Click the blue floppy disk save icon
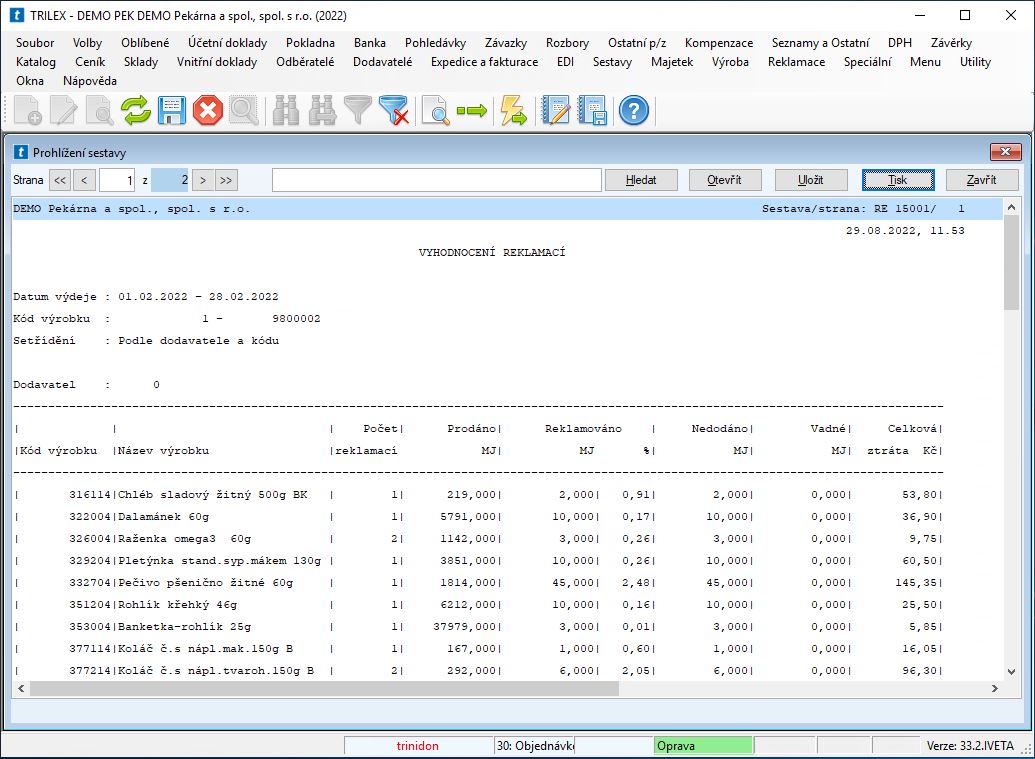This screenshot has height=759, width=1035. click(x=172, y=110)
